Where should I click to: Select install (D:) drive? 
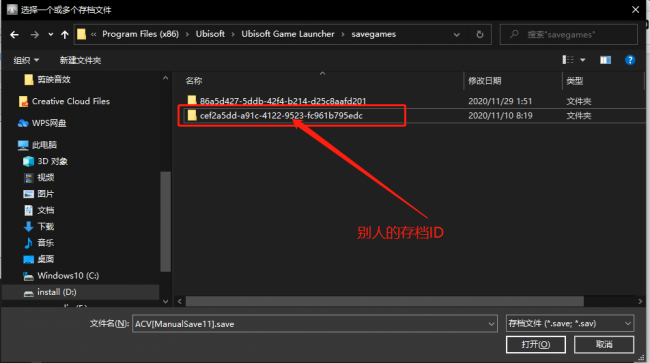pos(50,292)
